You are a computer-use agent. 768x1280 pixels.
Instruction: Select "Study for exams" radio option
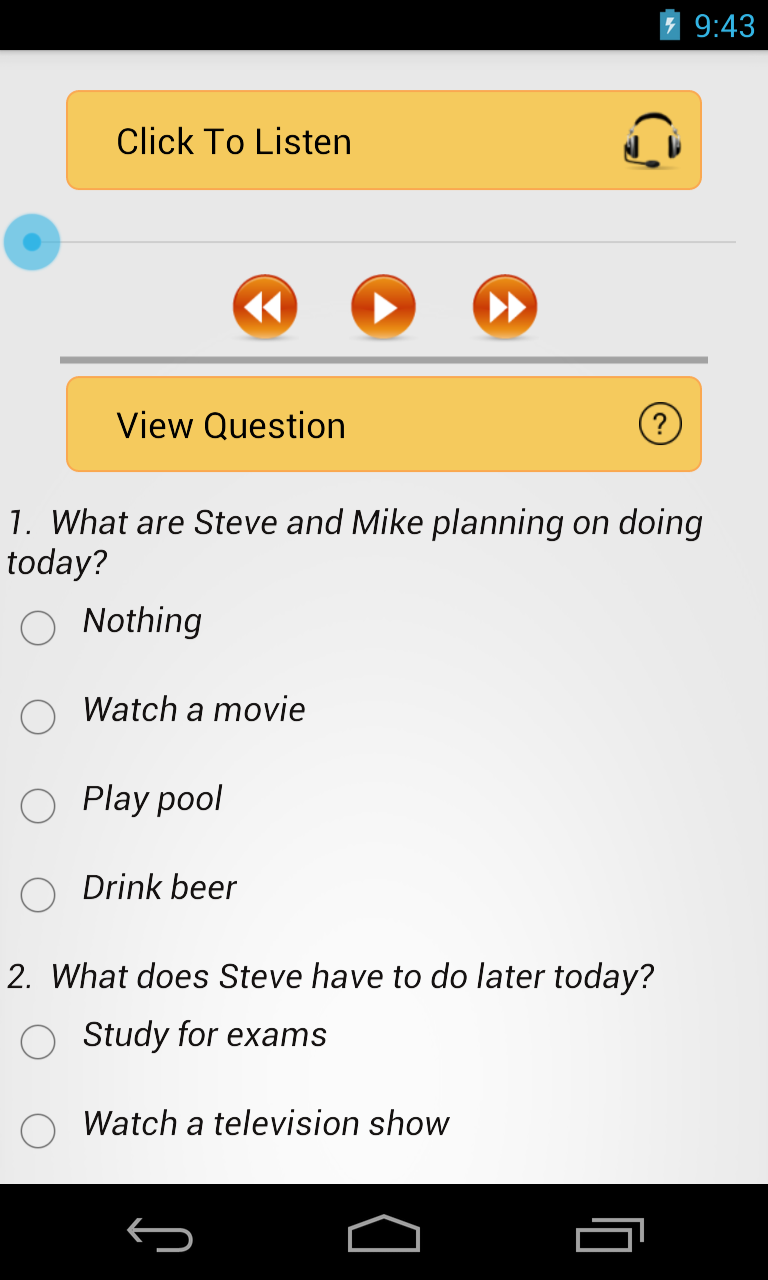pos(38,1042)
